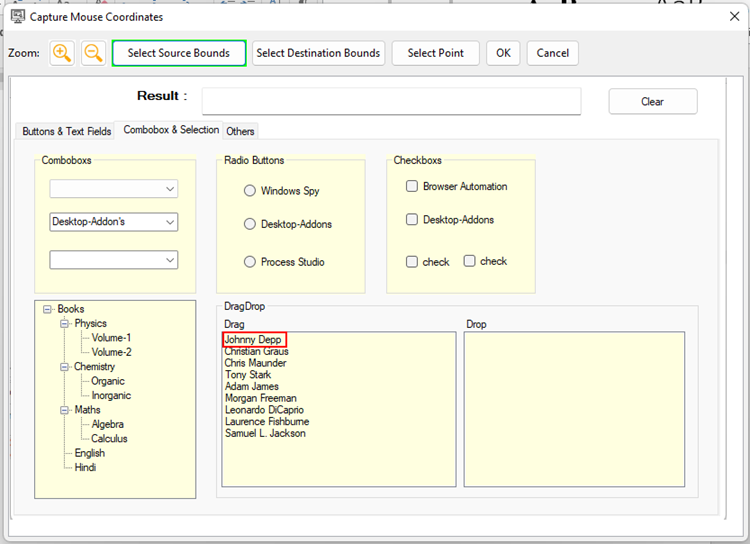The image size is (750, 544).
Task: Select Tony Stark in the Drag list
Action: point(248,375)
